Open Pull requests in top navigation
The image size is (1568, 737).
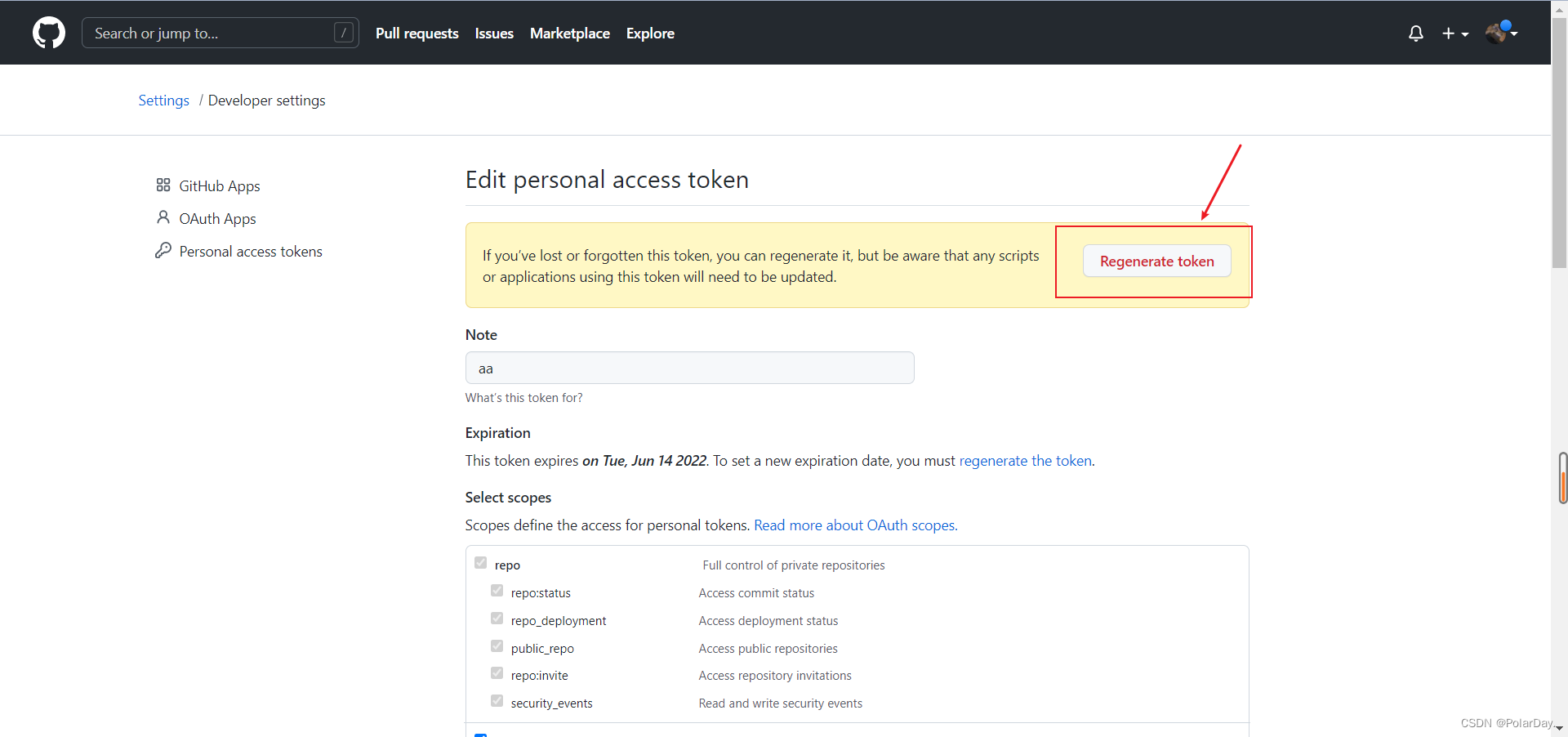(416, 33)
